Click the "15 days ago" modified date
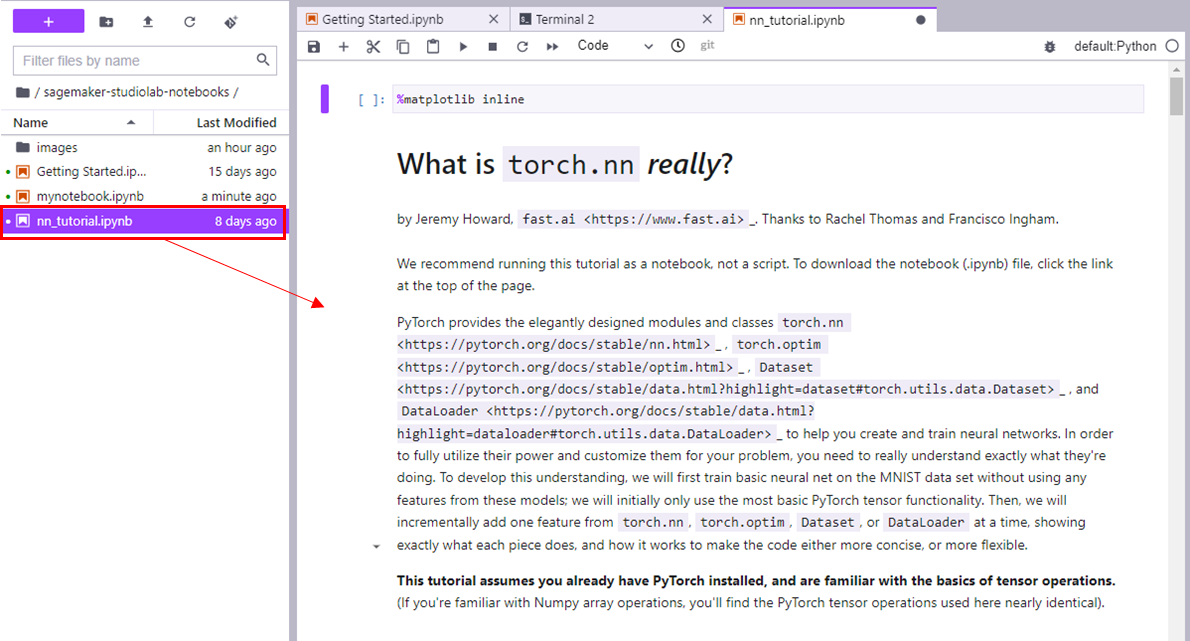The height and width of the screenshot is (641, 1190). 242,171
